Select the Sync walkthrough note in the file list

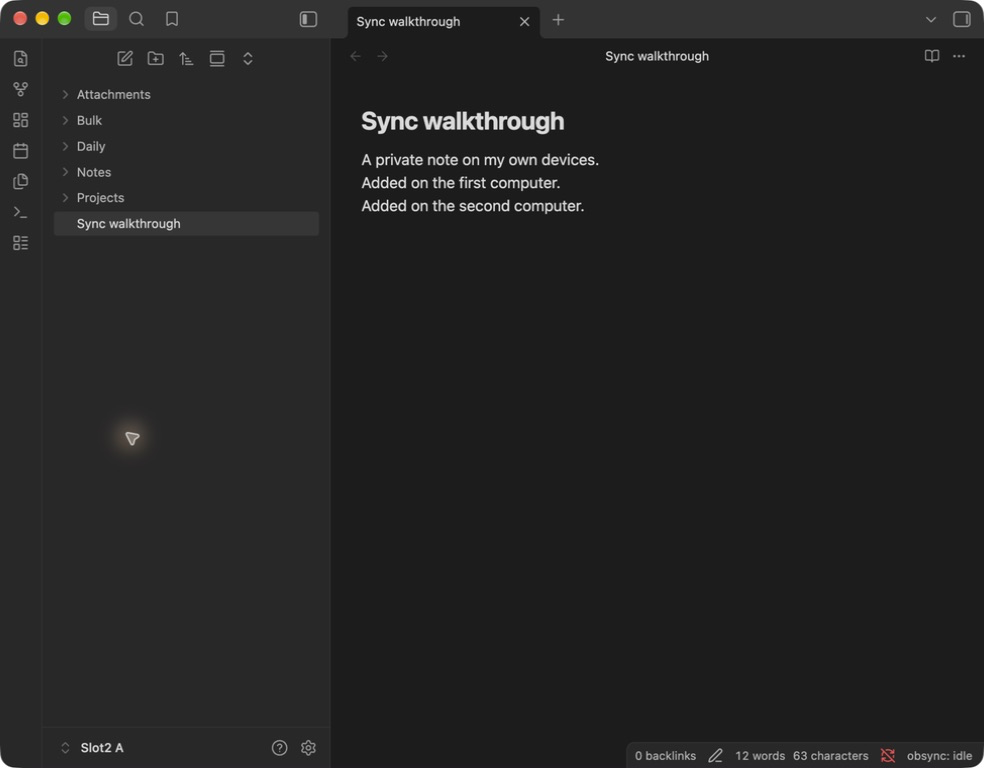[x=186, y=224]
